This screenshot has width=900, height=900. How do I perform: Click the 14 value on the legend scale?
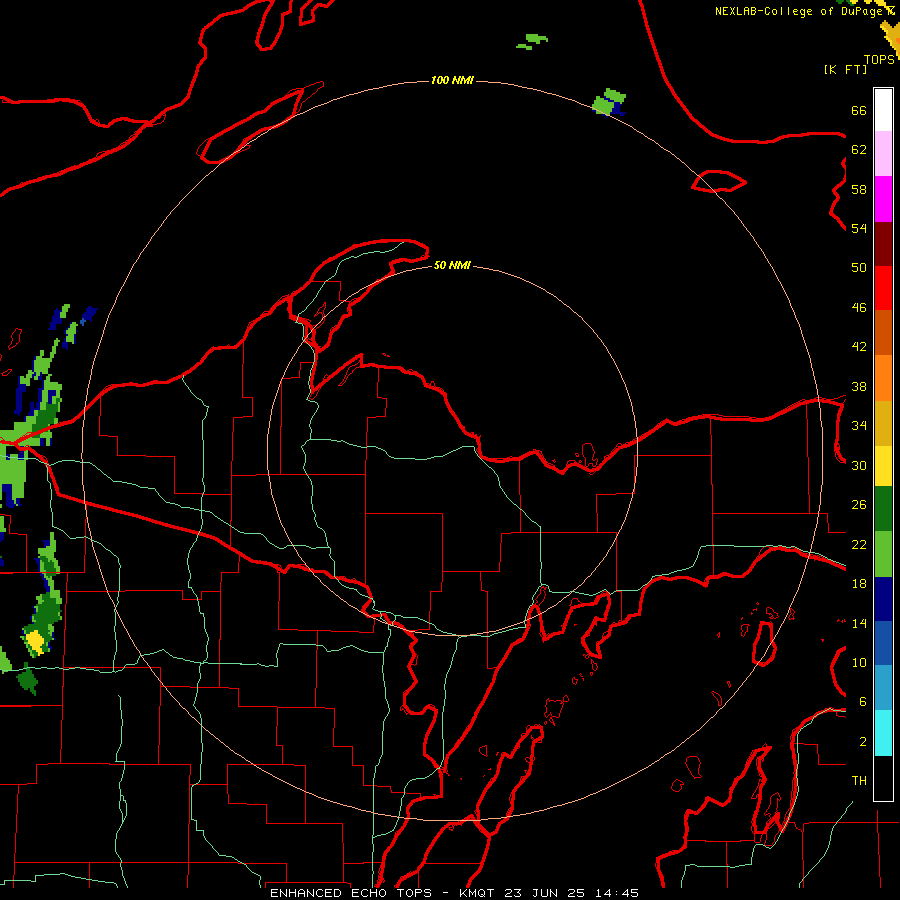859,623
